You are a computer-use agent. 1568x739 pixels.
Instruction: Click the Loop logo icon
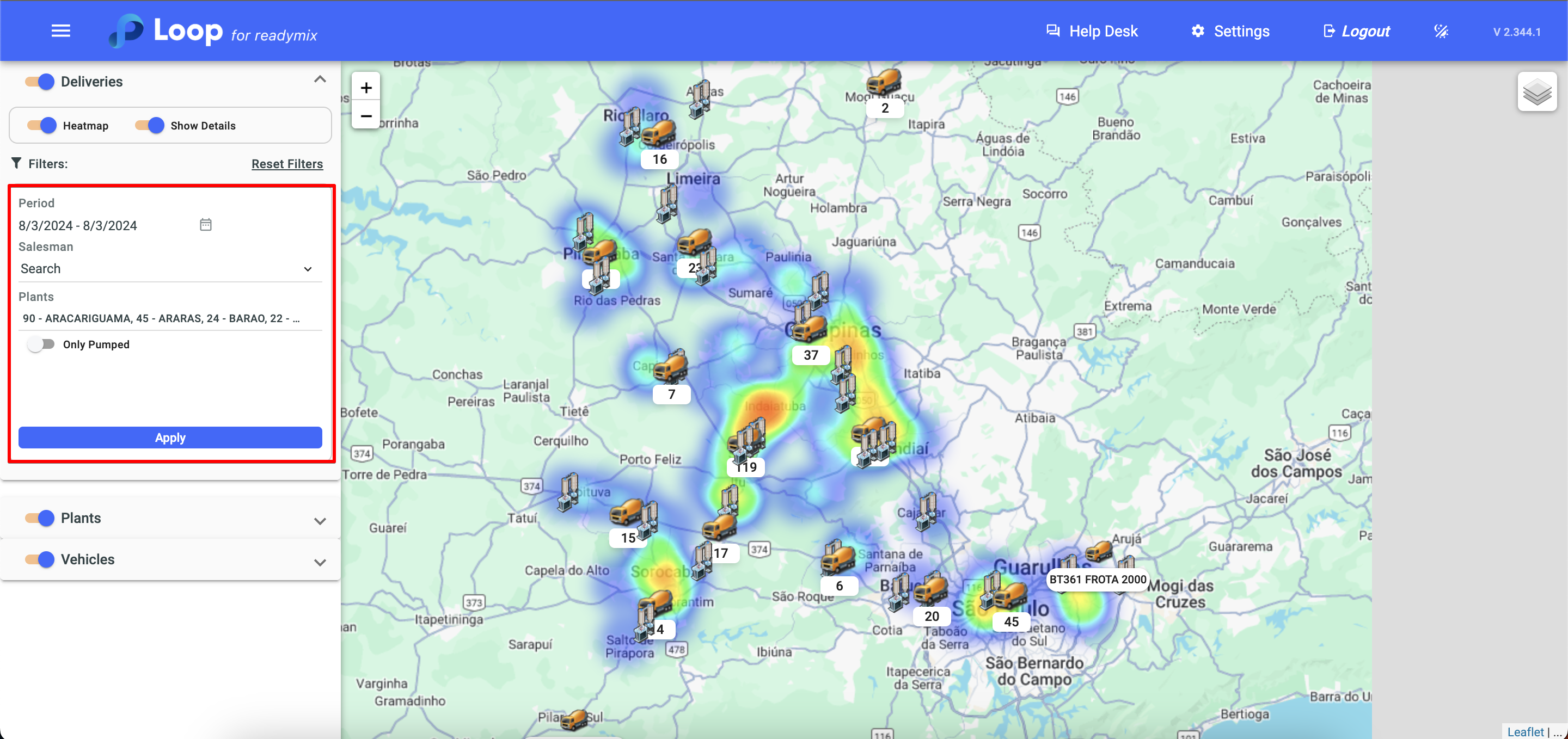click(127, 30)
